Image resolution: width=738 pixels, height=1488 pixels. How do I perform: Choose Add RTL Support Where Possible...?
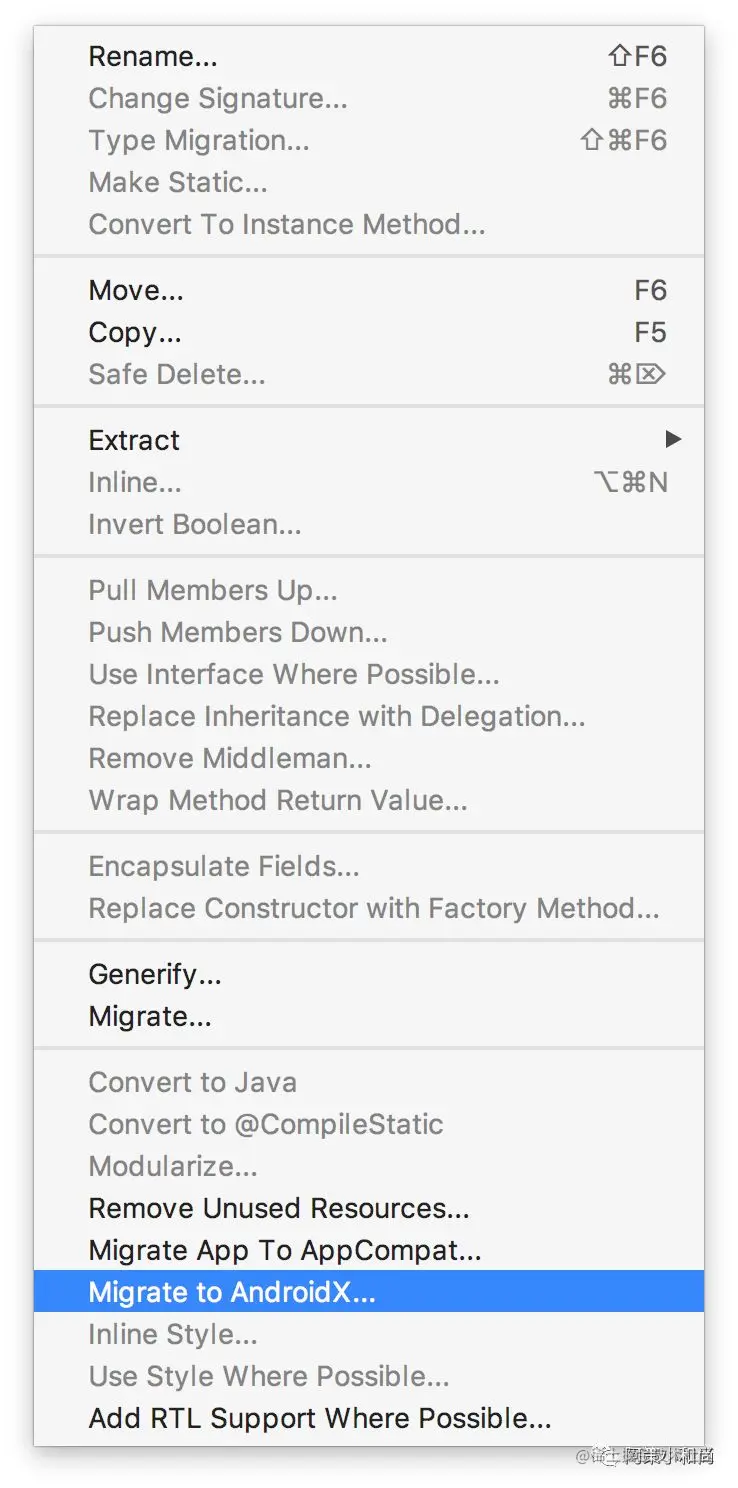point(320,1419)
